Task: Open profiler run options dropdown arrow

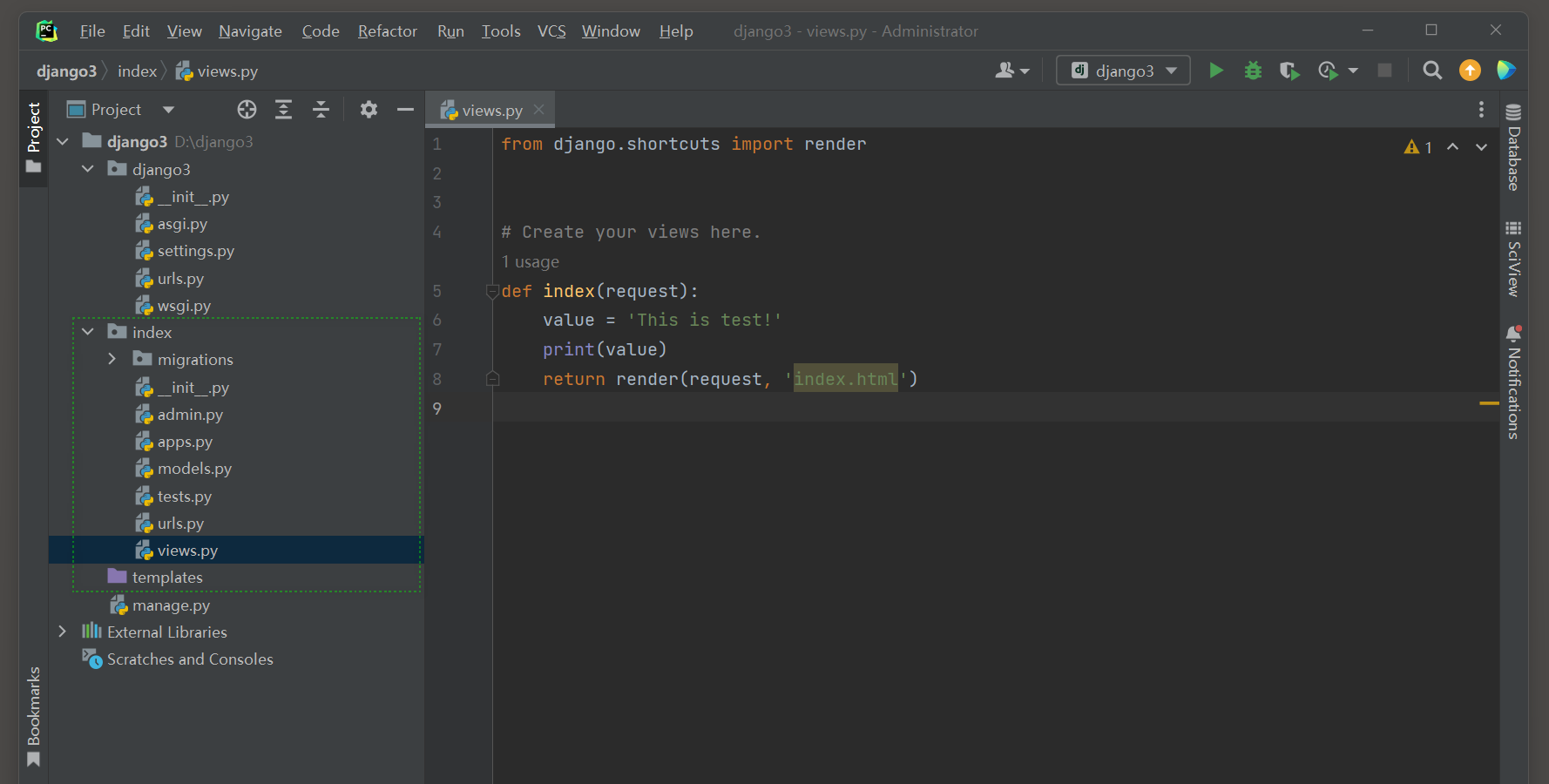Action: coord(1353,71)
